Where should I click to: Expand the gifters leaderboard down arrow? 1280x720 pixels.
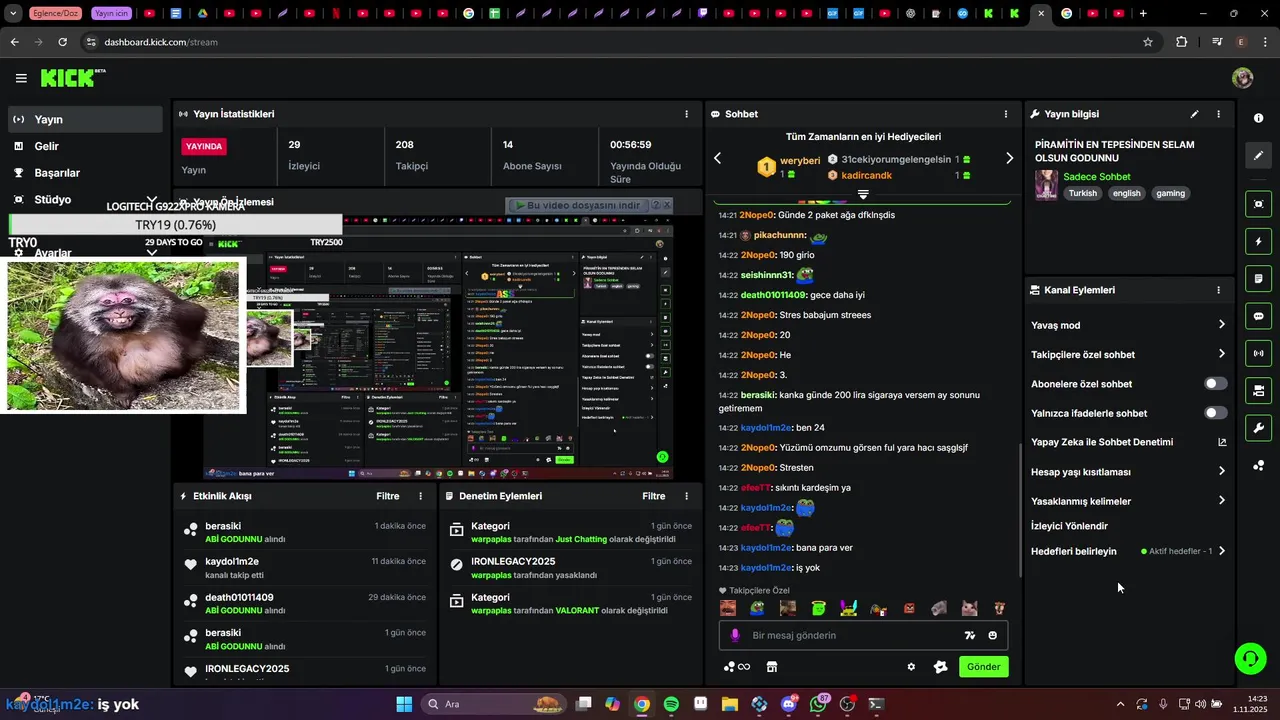click(x=863, y=194)
